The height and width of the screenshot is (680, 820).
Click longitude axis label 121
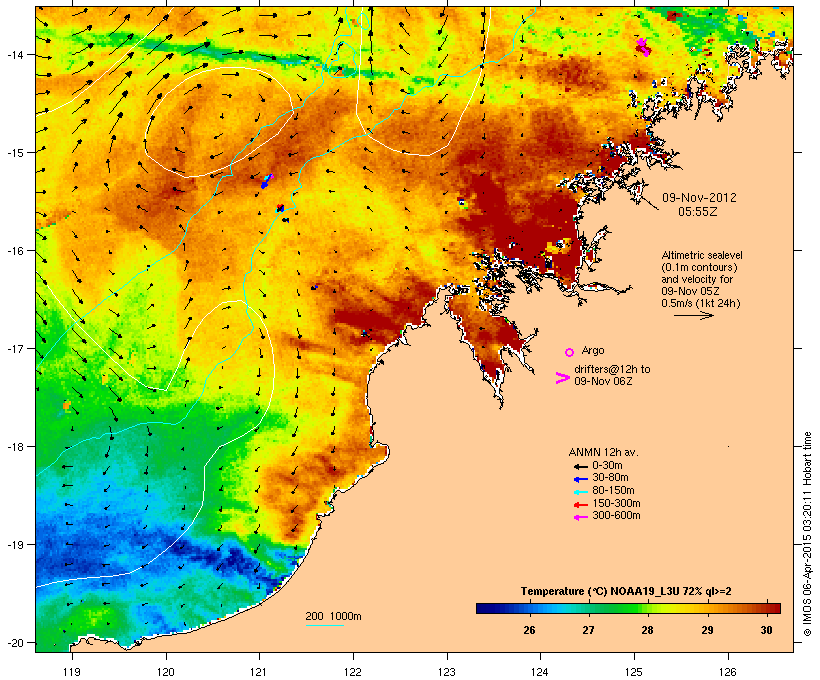click(x=259, y=672)
